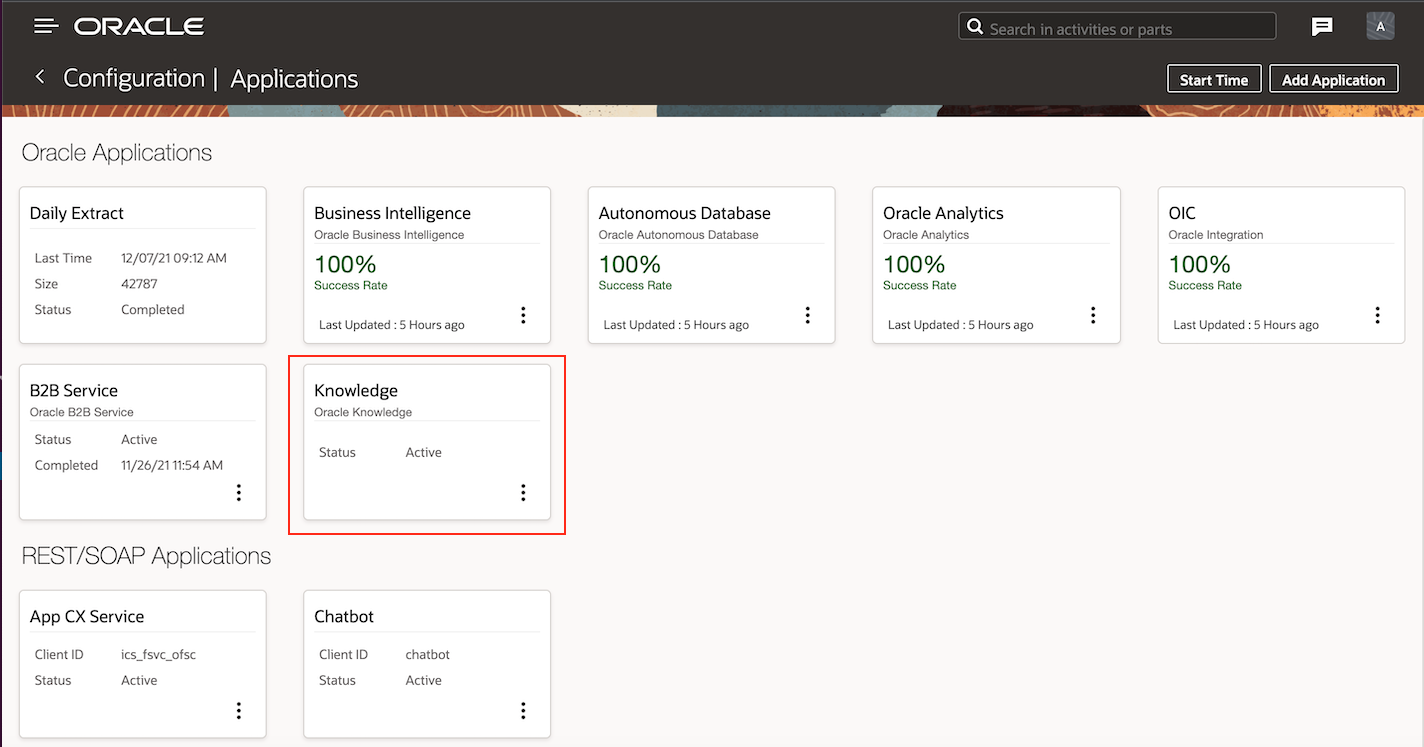
Task: Click OIC card three-dot menu
Action: 1377,316
